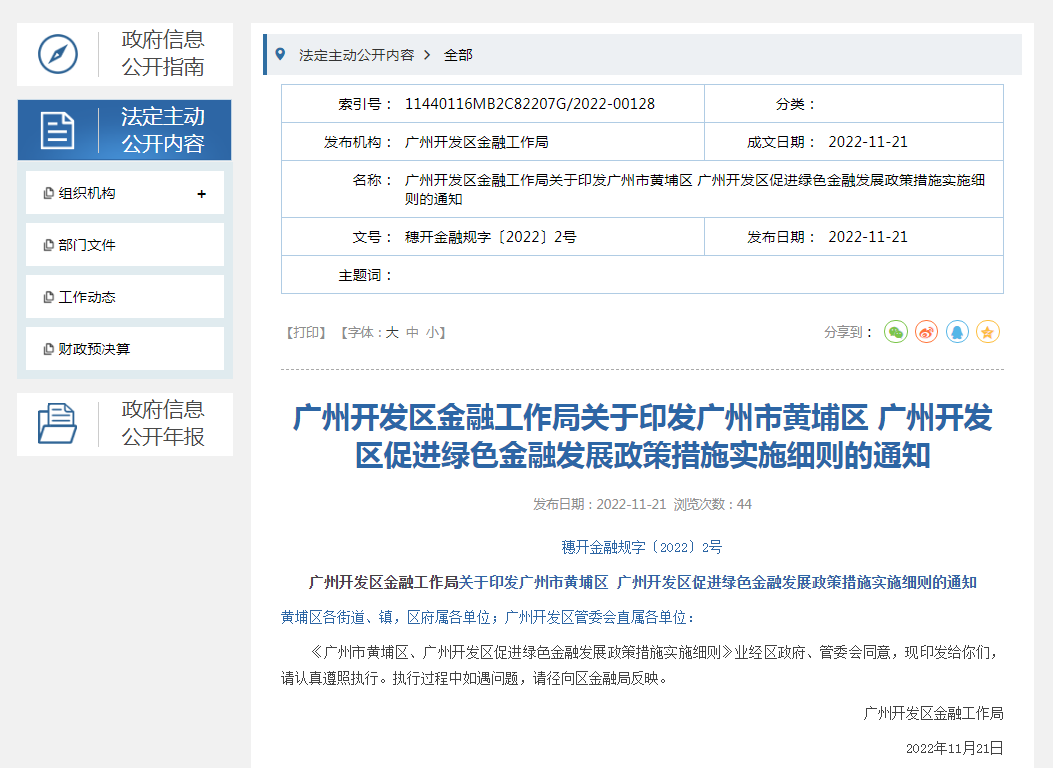This screenshot has height=768, width=1053.
Task: Open 部门文件 in the sidebar
Action: pyautogui.click(x=87, y=245)
